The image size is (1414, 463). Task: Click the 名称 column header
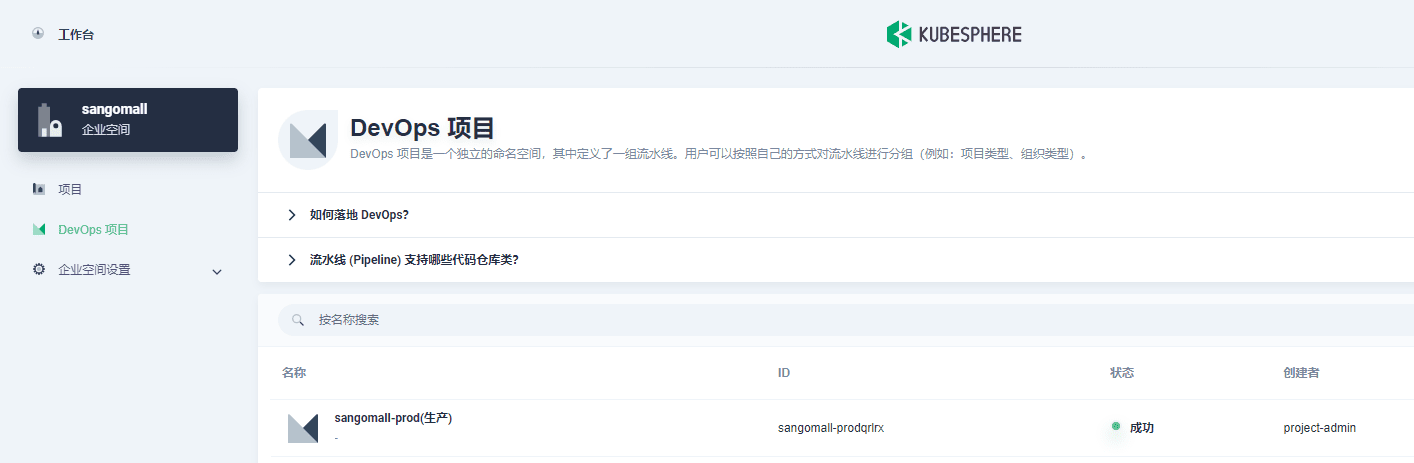294,373
